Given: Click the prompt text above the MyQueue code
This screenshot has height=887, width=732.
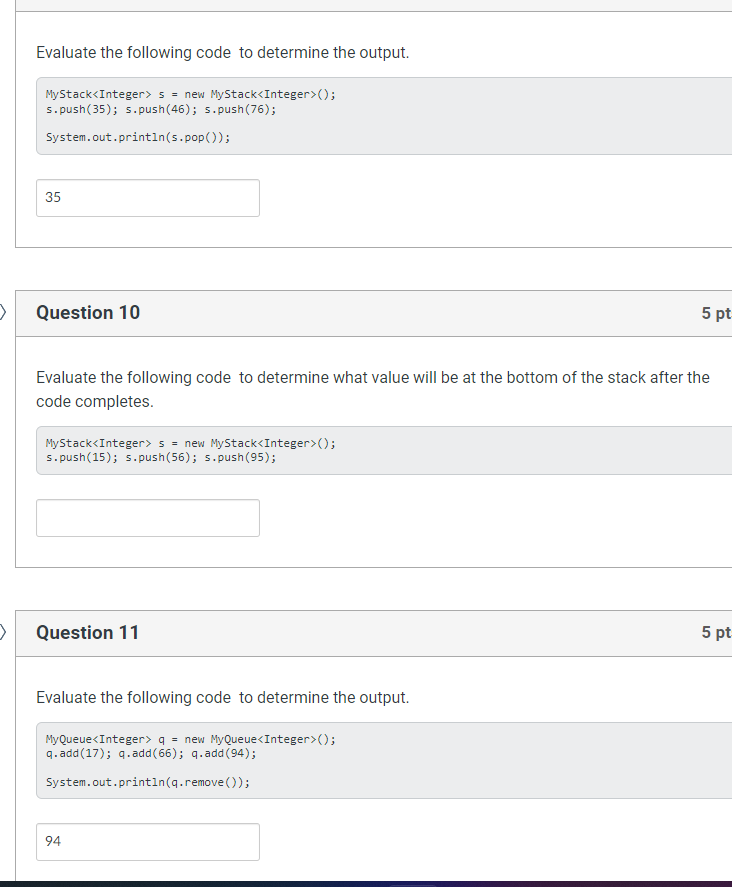Looking at the screenshot, I should coord(222,697).
